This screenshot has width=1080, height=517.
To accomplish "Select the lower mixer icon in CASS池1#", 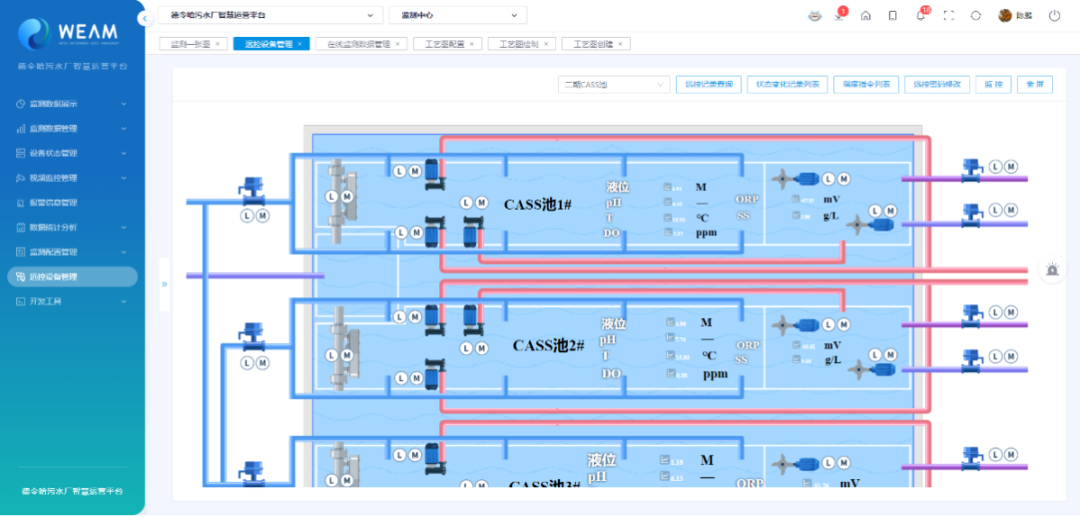I will click(871, 224).
